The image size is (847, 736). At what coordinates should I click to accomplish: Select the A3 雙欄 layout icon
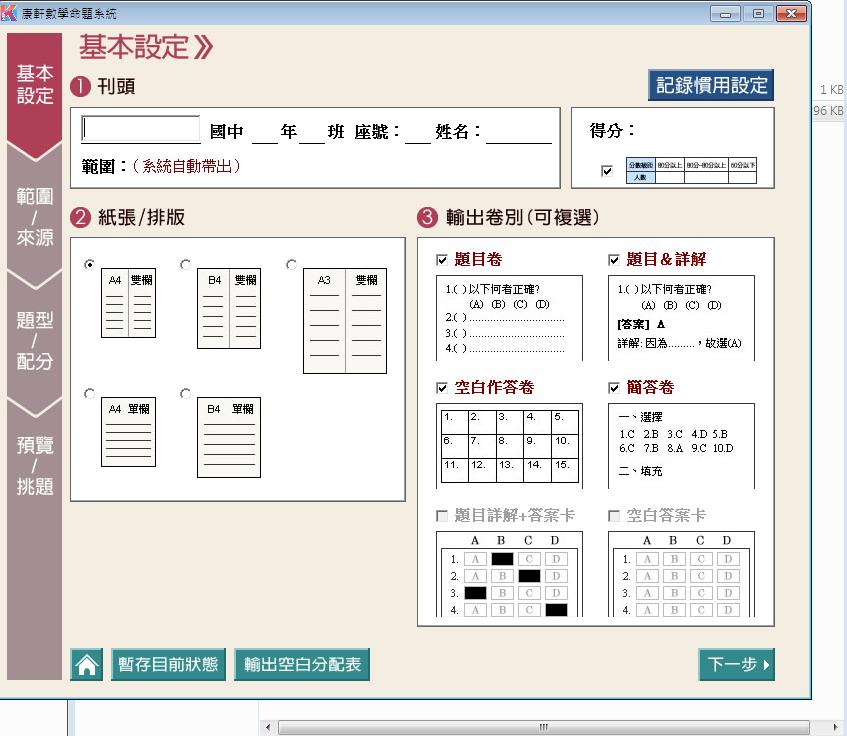pyautogui.click(x=344, y=321)
